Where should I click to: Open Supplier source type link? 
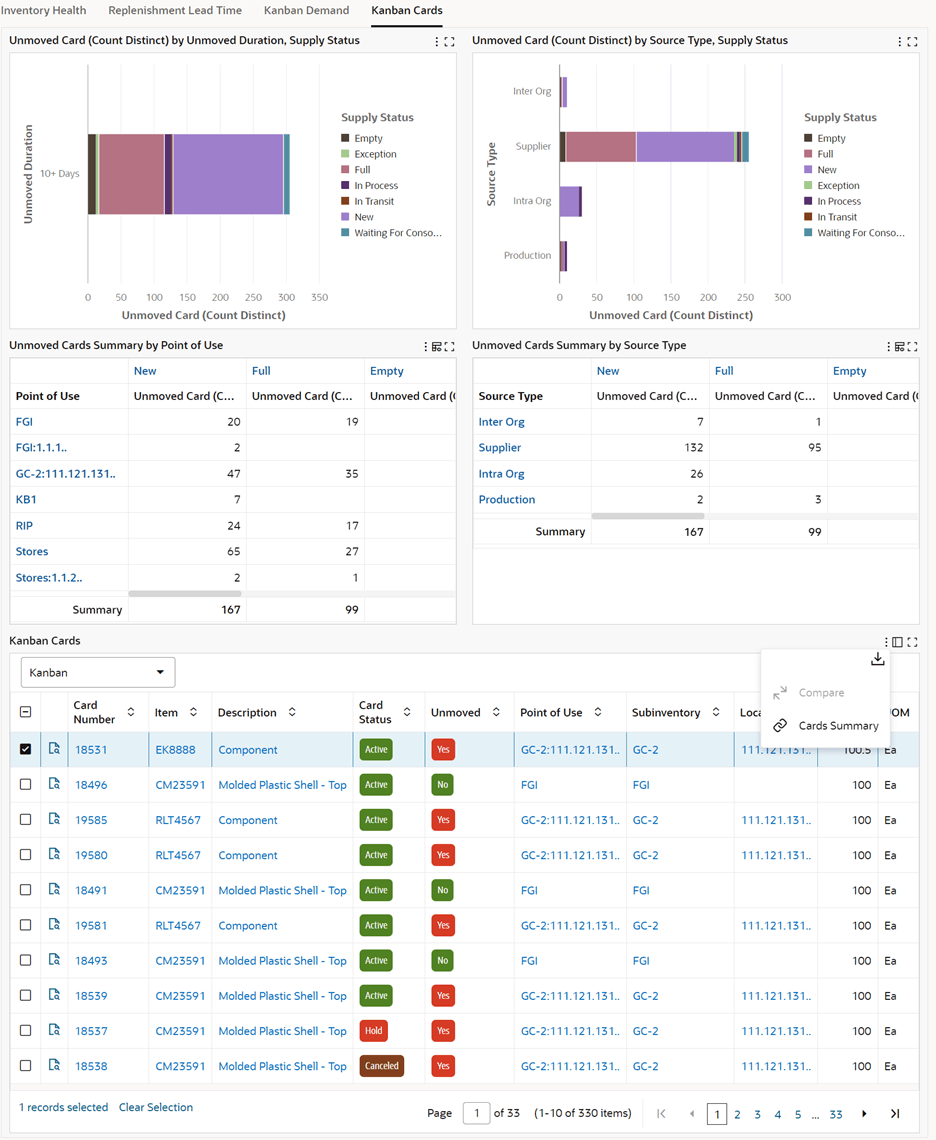coord(500,447)
